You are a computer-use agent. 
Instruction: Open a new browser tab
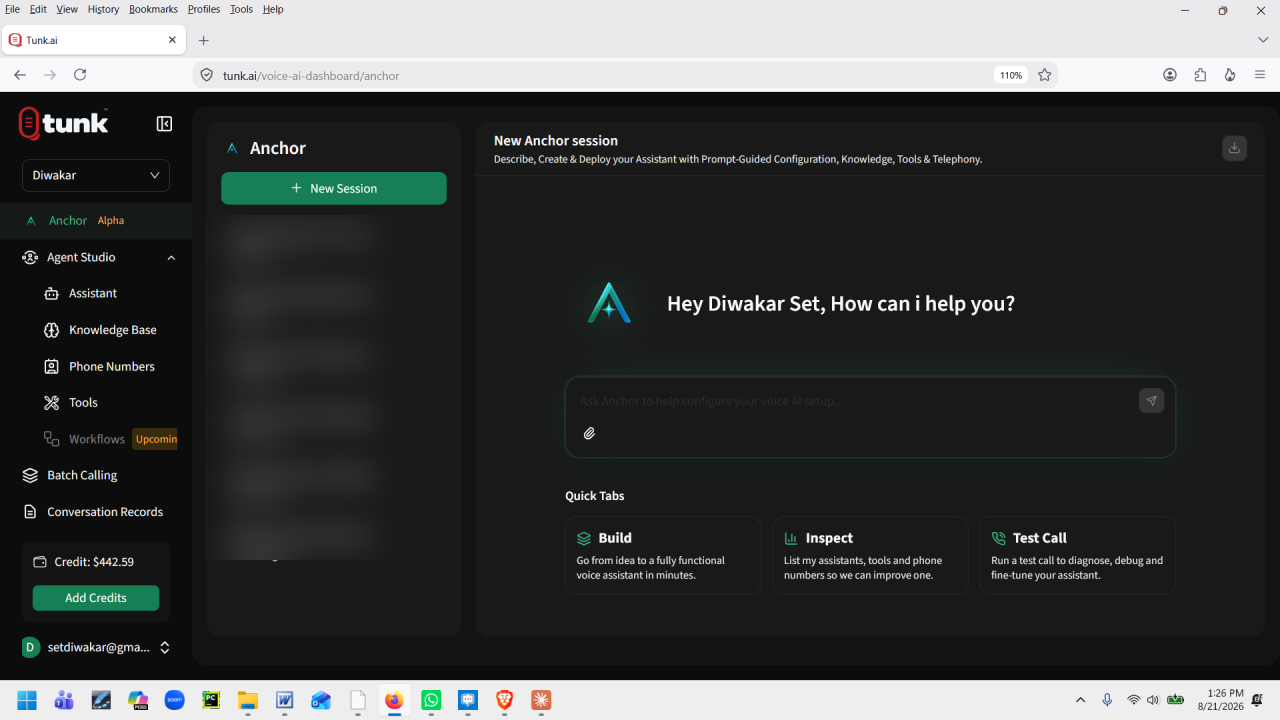click(x=204, y=40)
